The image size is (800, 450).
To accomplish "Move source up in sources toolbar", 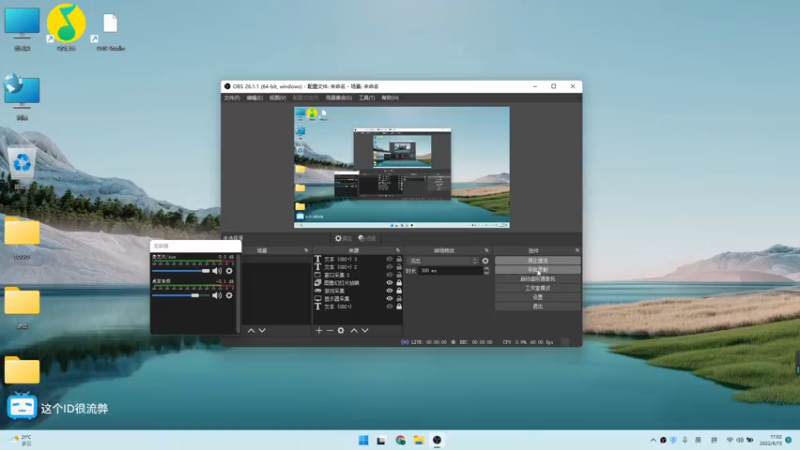I will 354,331.
